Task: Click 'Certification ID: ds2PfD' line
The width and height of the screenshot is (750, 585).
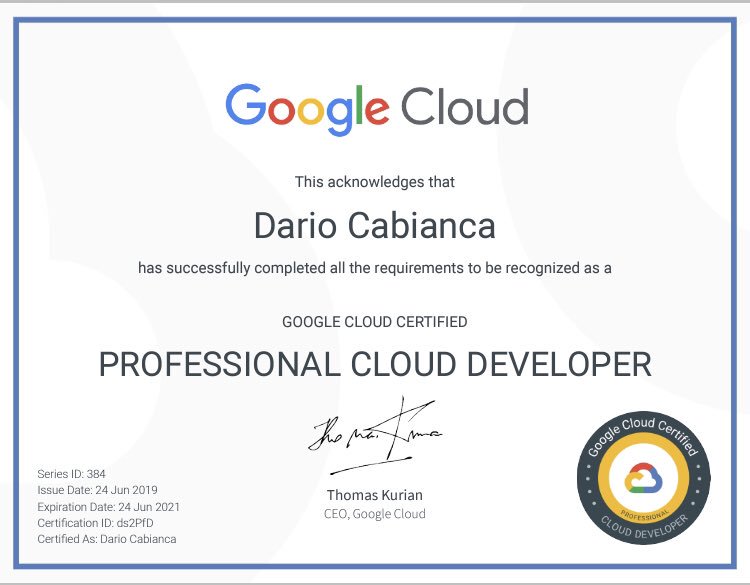Action: click(x=95, y=523)
